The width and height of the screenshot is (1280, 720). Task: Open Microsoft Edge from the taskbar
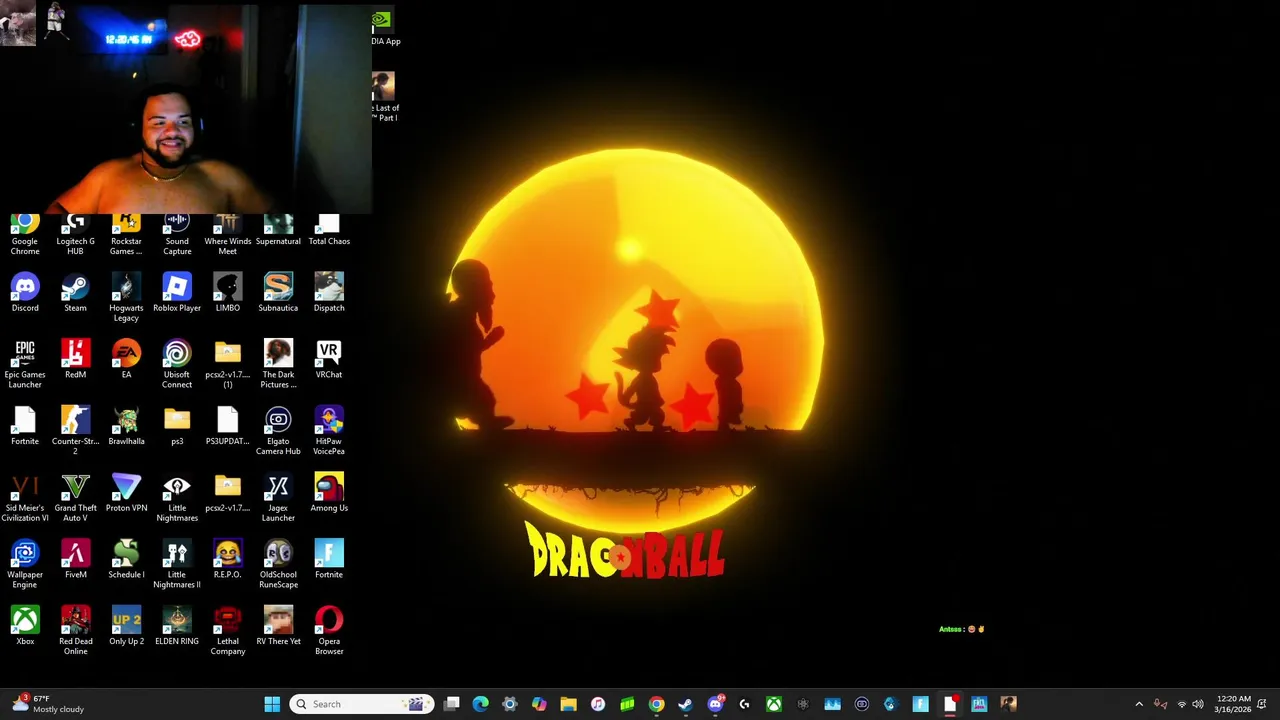pos(481,704)
